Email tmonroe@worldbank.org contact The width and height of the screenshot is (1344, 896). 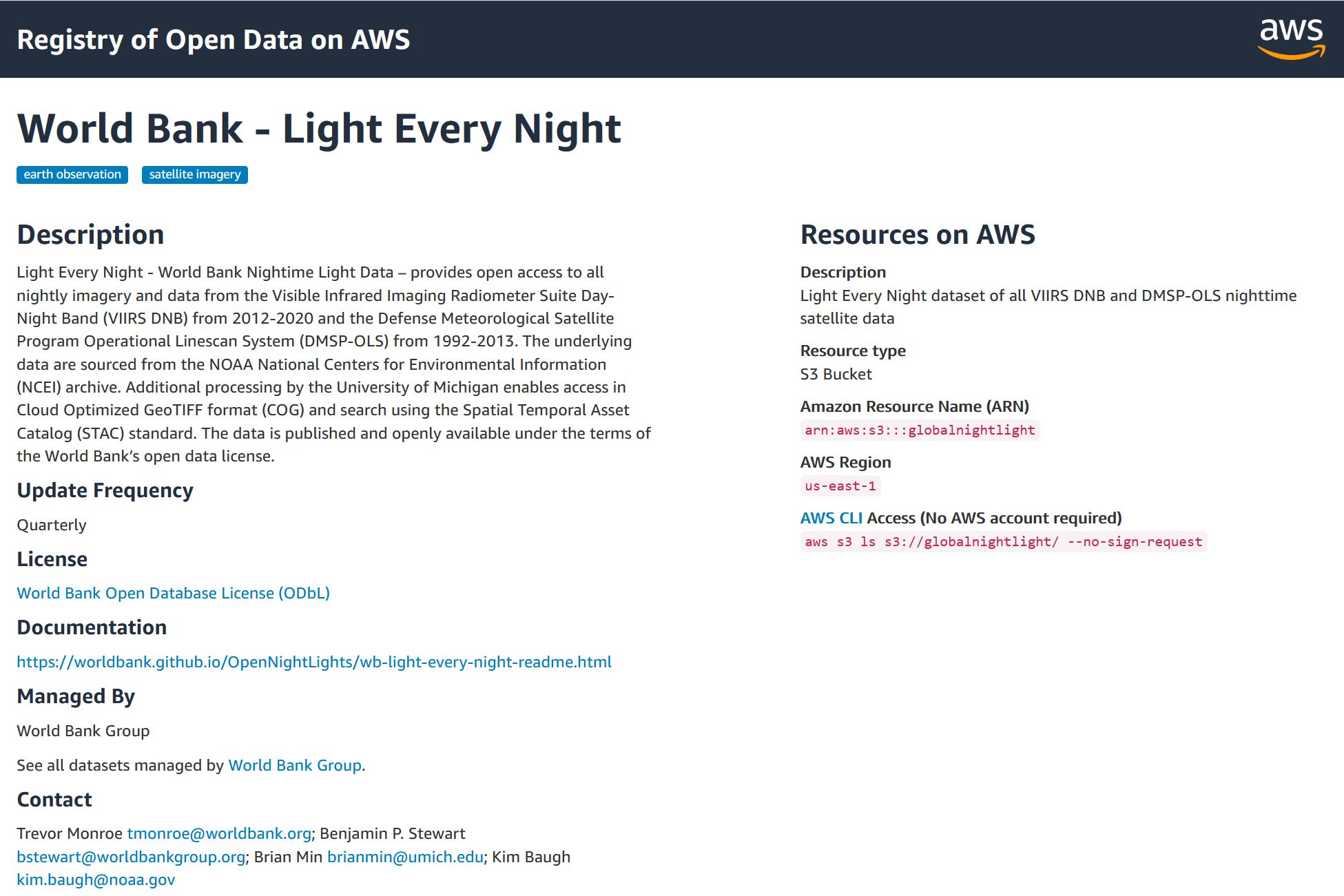(218, 833)
